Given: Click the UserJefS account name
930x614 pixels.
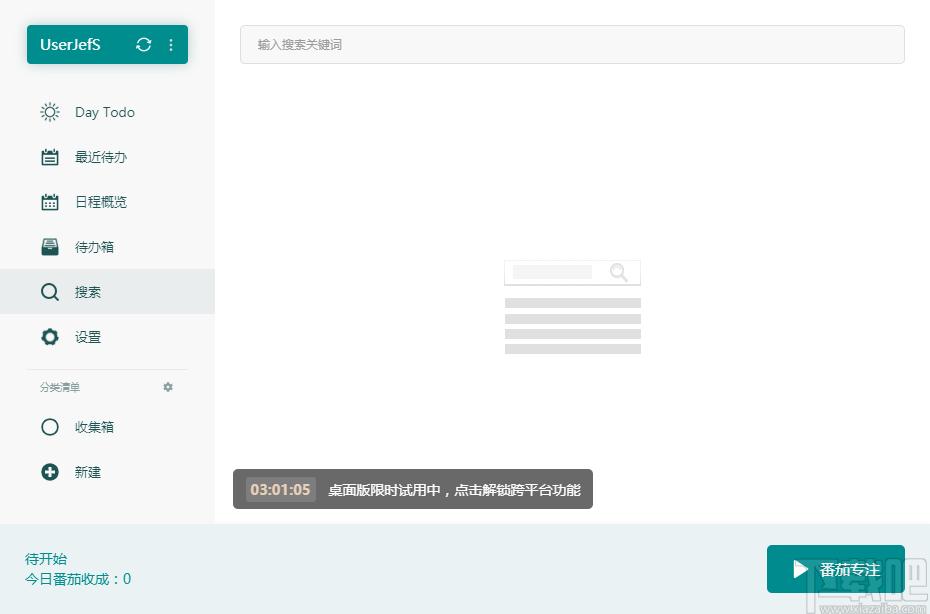Looking at the screenshot, I should coord(70,44).
